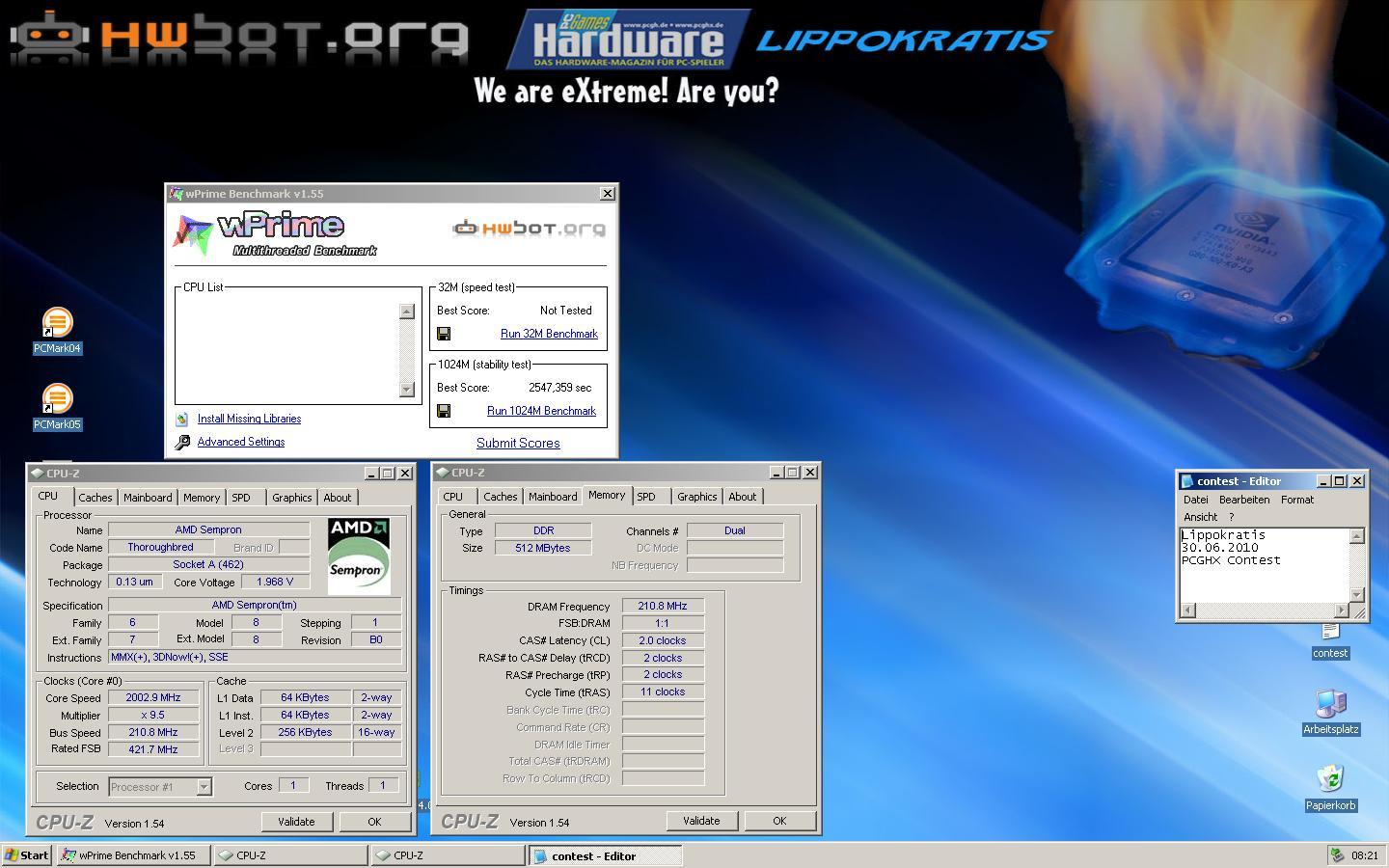Switch to wPrime Benchmark taskbar button
The width and height of the screenshot is (1389, 868).
(133, 855)
